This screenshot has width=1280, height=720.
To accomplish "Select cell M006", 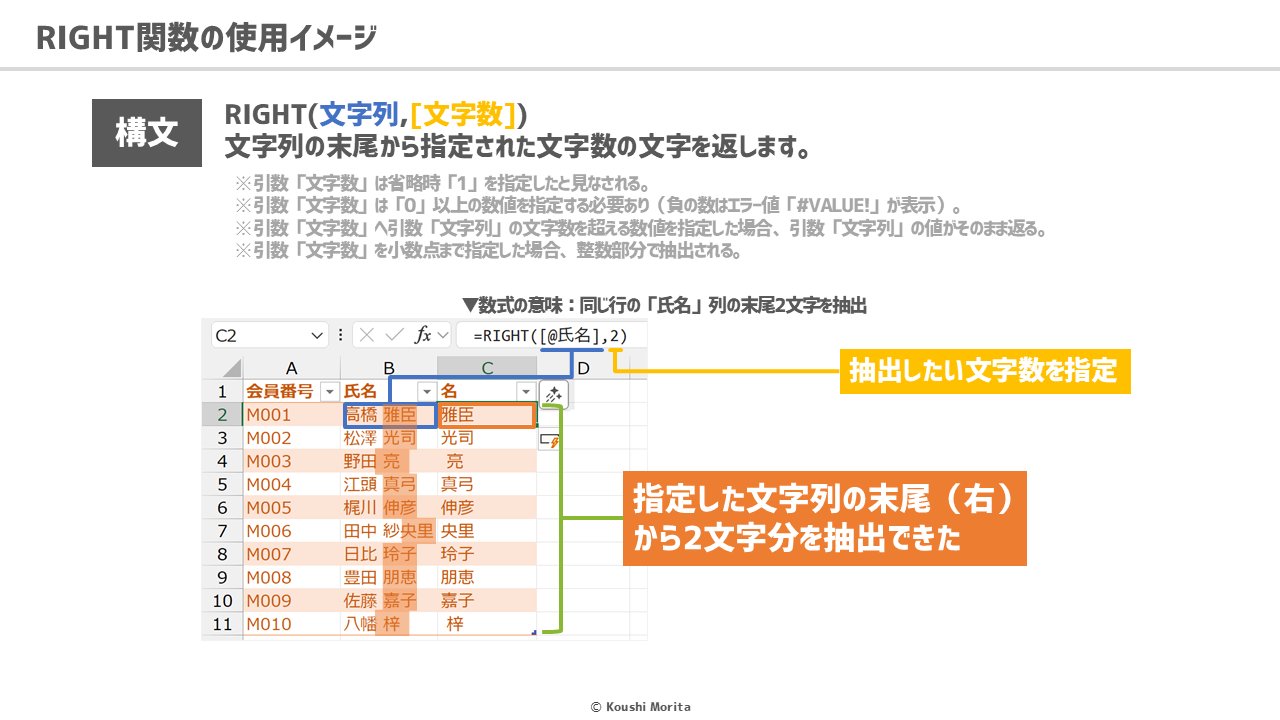I will click(x=291, y=531).
